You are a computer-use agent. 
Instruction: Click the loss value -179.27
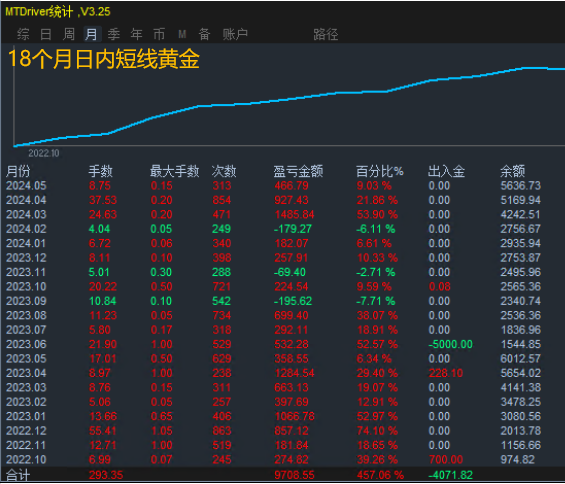pos(293,229)
